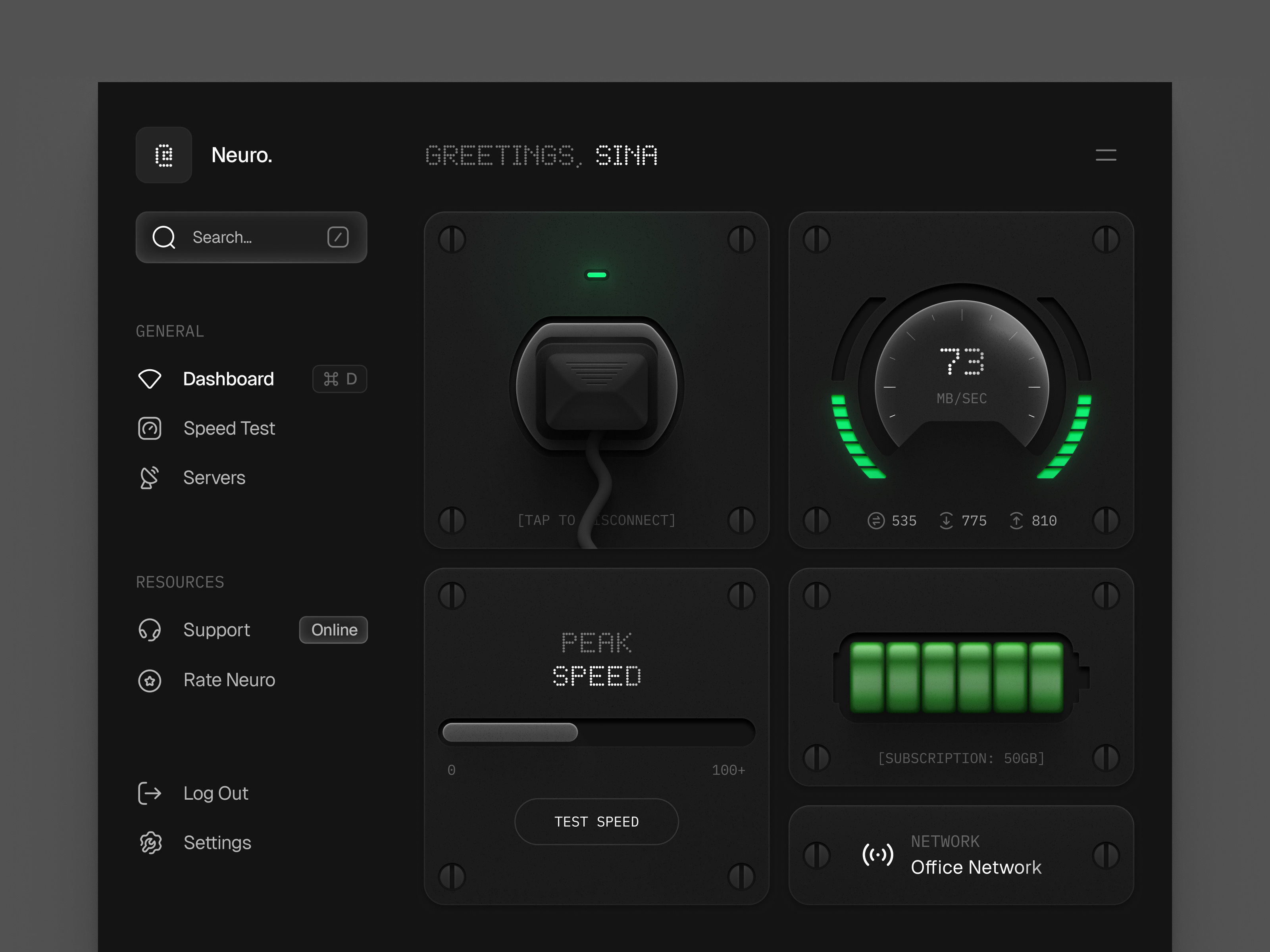Click the green connection status light
The width and height of the screenshot is (1270, 952).
tap(597, 275)
